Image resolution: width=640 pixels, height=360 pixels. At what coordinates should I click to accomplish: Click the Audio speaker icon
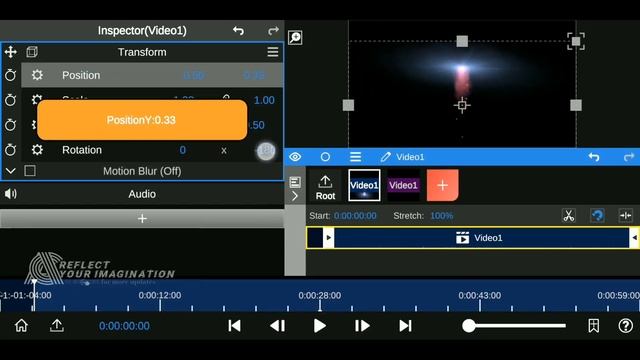coord(11,194)
